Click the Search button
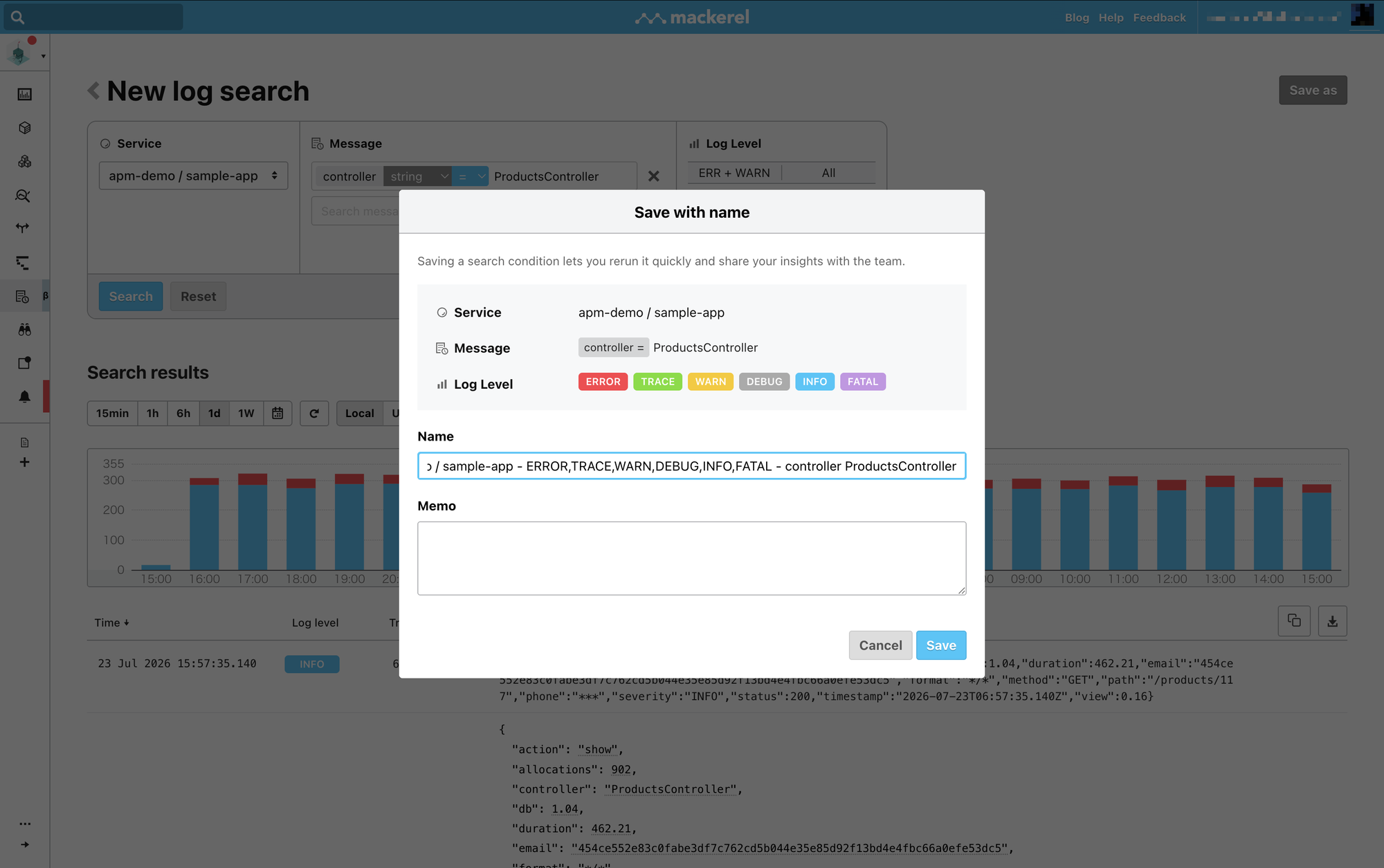The image size is (1384, 868). pos(131,297)
